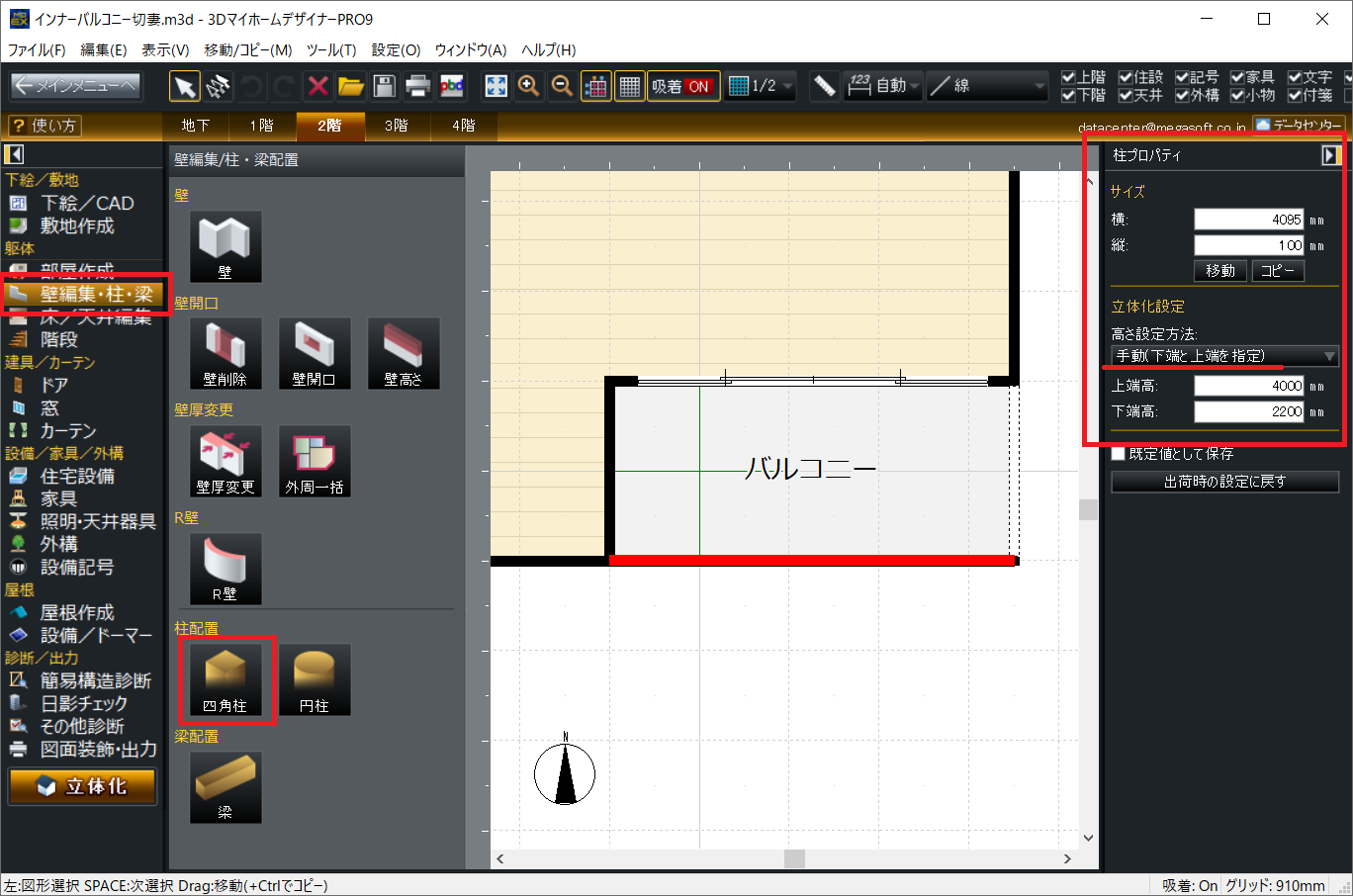Open the 高さ設定方法 dropdown
This screenshot has height=896, width=1353.
(1224, 356)
